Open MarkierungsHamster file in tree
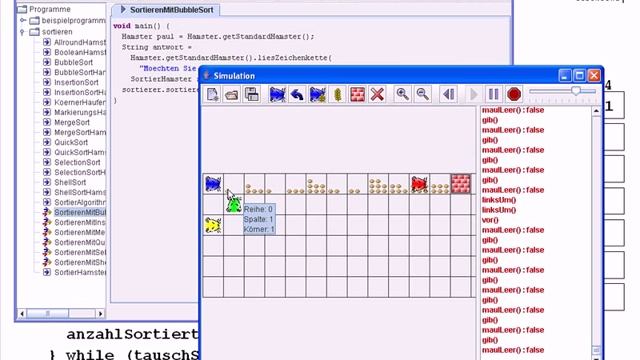This screenshot has width=640, height=360. [x=74, y=112]
